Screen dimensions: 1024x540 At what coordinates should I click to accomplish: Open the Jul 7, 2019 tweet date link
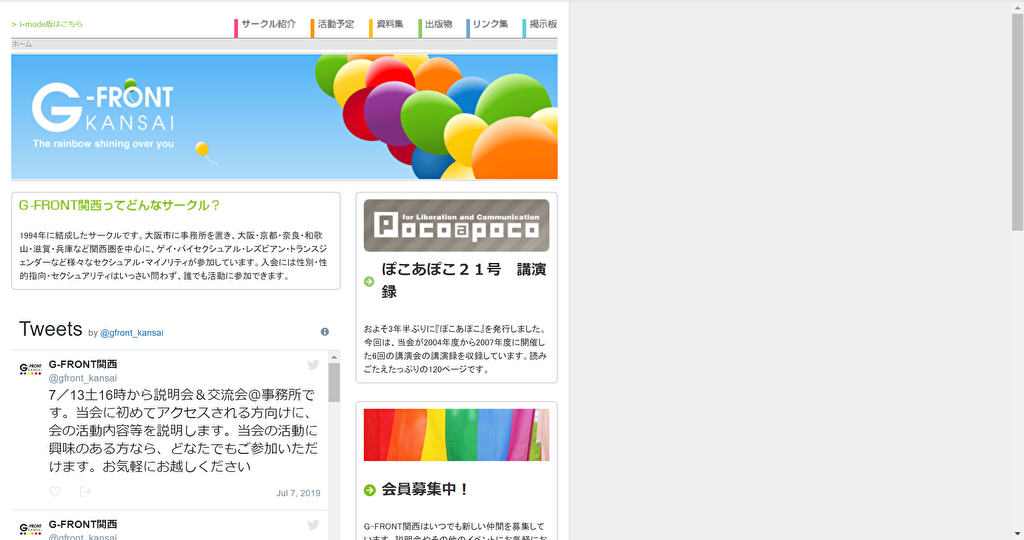298,493
